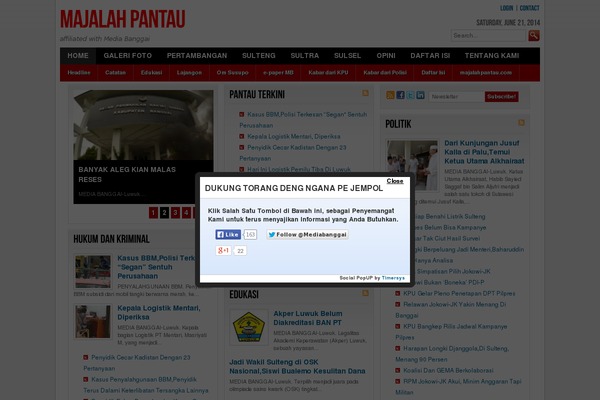
Task: Open Jadi Wakil Sulteng di OSK Nasional article
Action: coord(297,366)
